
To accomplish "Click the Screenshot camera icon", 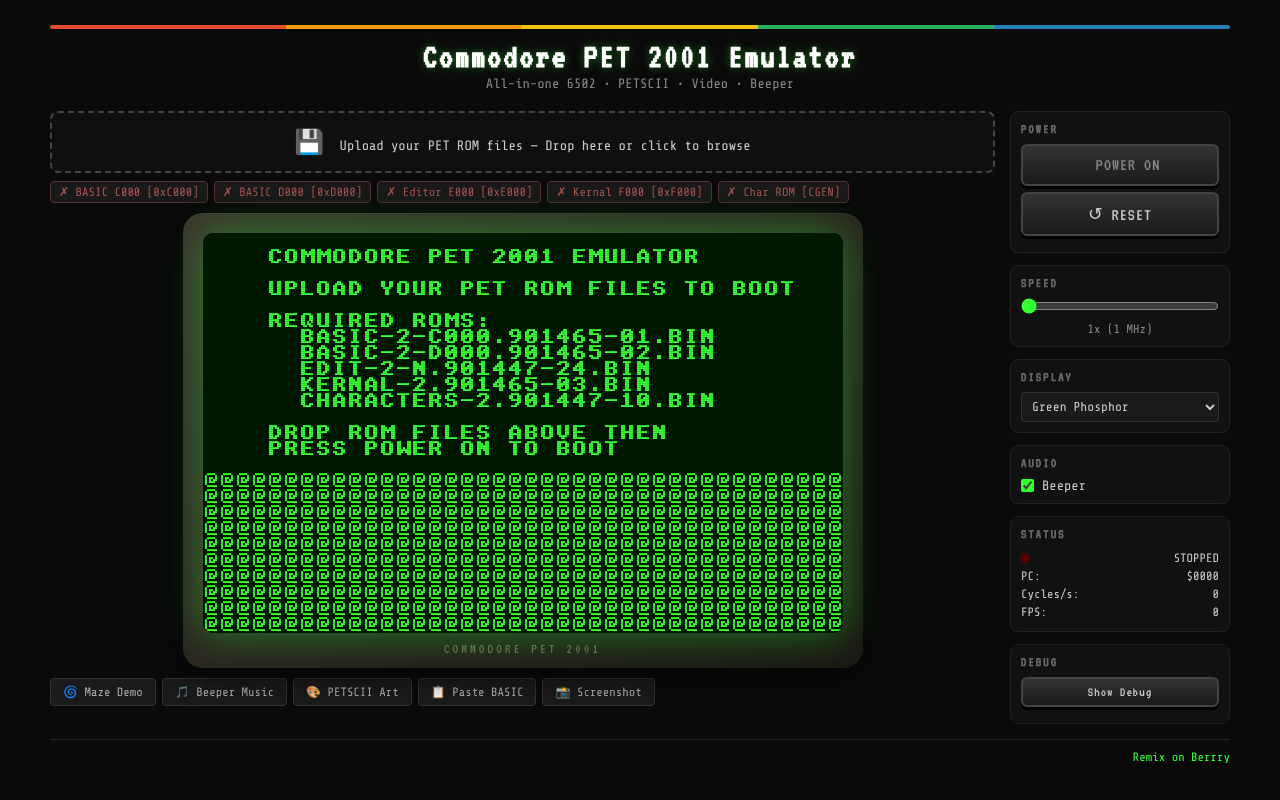I will coord(562,692).
